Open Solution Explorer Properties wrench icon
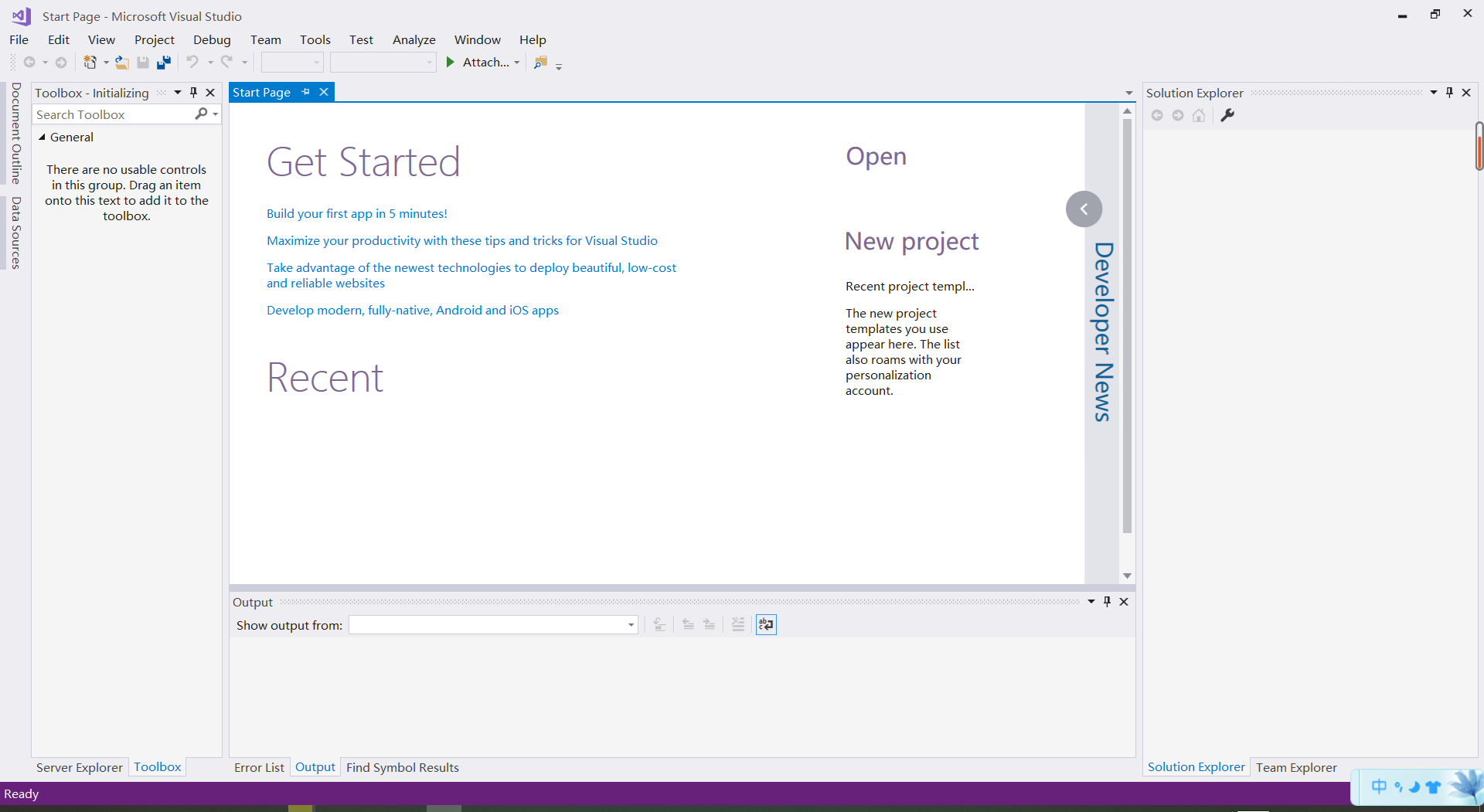Screen dimensions: 1484x812 click(1227, 115)
